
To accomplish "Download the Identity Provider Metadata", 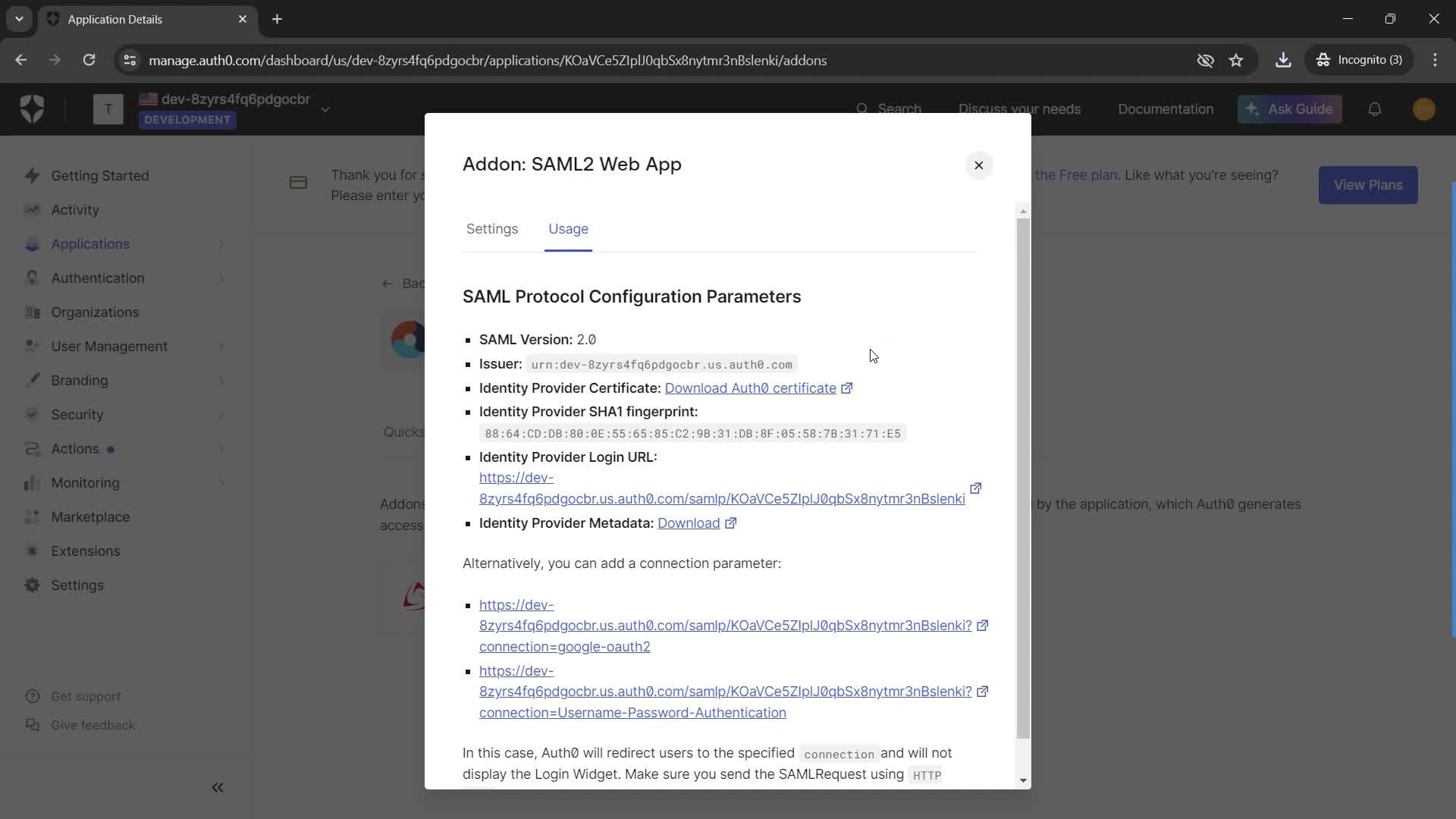I will click(689, 523).
